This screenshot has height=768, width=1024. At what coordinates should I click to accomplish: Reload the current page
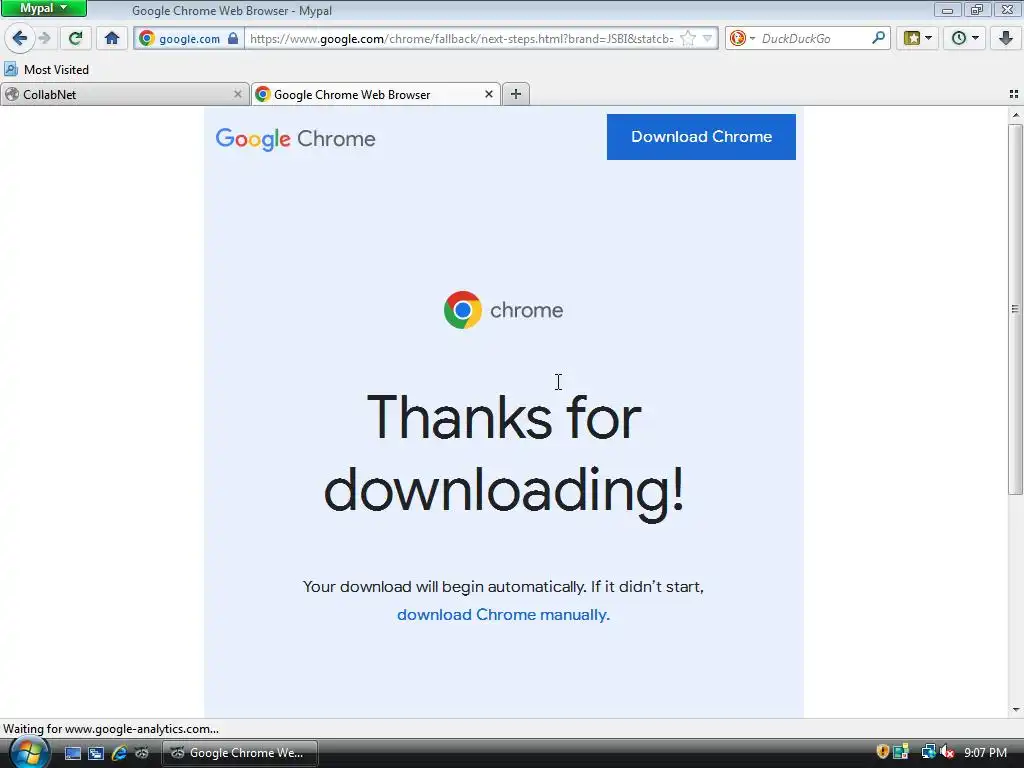click(x=76, y=39)
